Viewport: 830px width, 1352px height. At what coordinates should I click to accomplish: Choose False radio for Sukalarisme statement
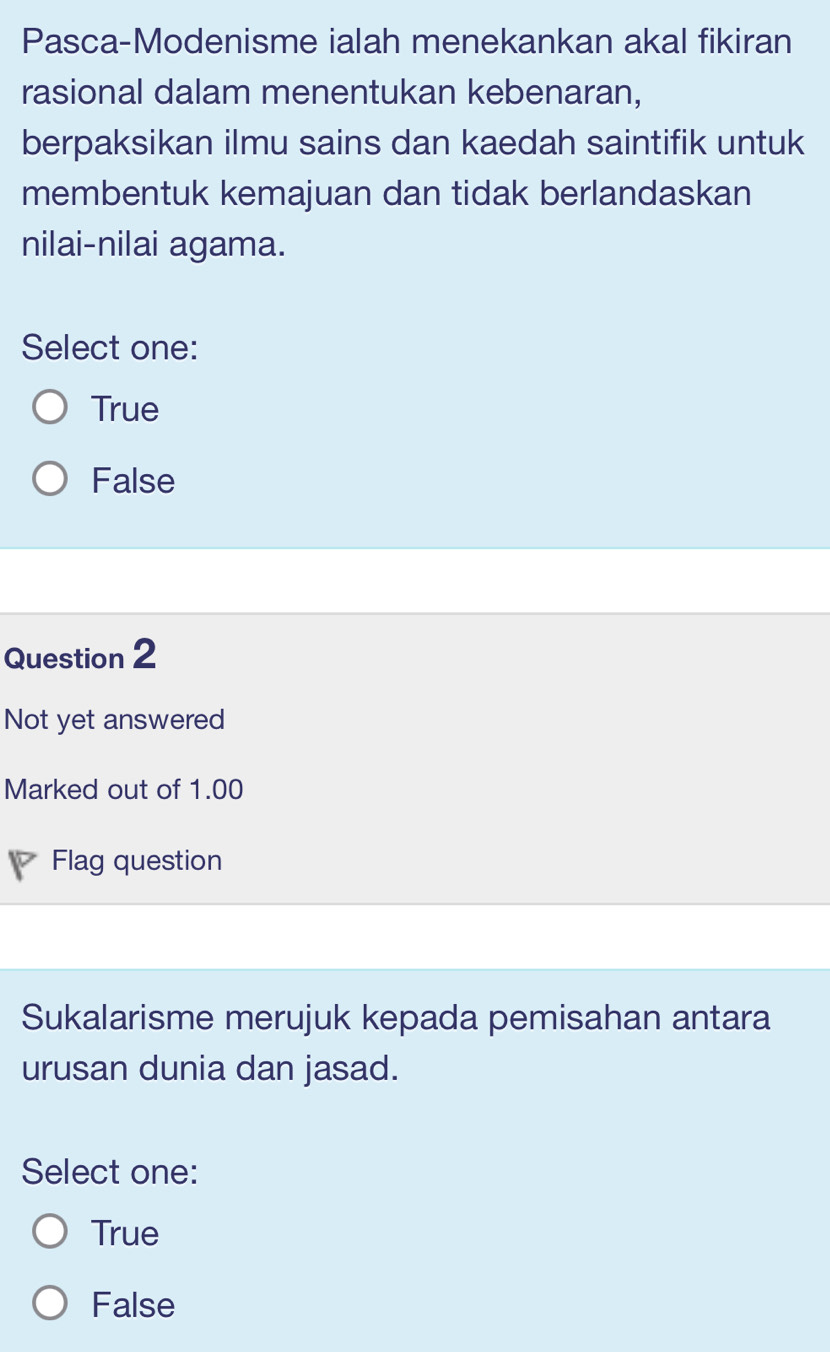click(50, 1305)
